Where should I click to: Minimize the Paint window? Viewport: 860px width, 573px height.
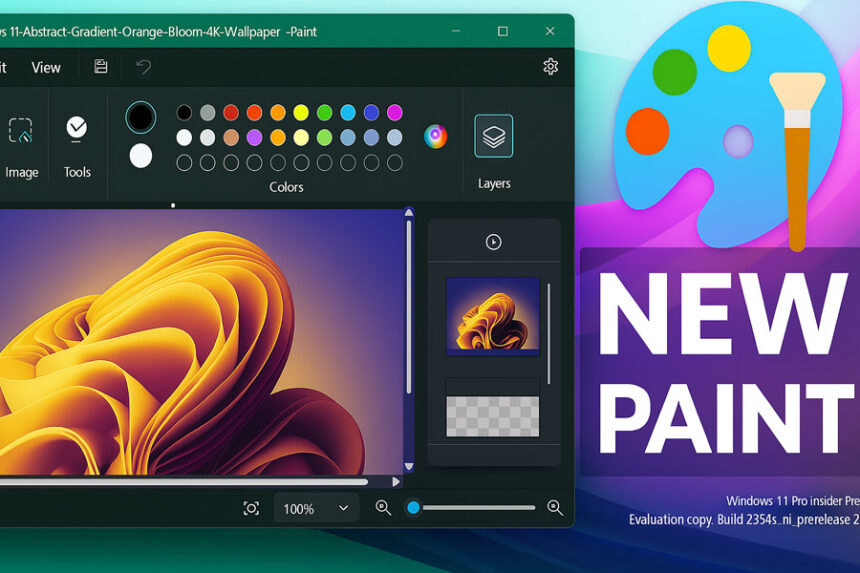point(456,31)
